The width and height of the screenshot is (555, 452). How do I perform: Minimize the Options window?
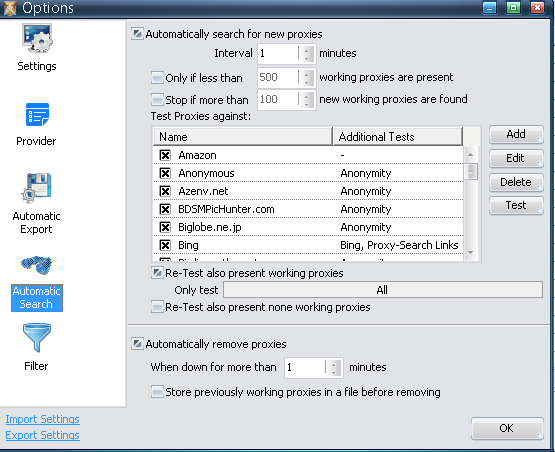pyautogui.click(x=490, y=8)
